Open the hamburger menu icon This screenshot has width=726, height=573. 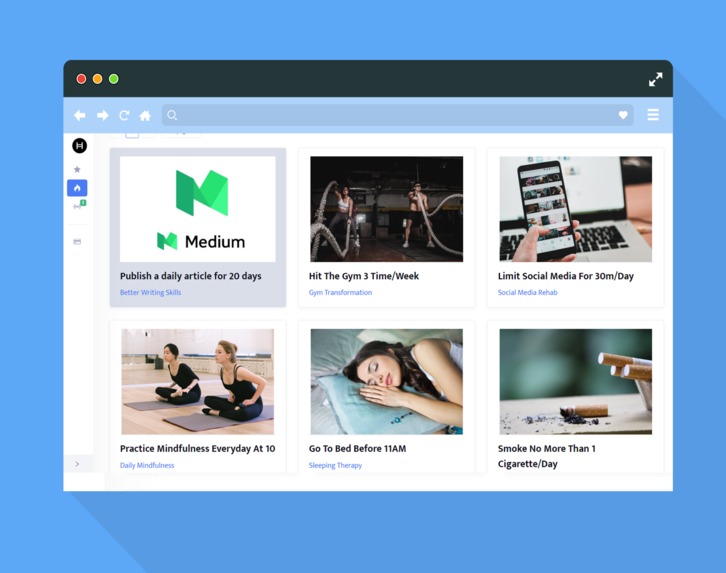tap(653, 114)
